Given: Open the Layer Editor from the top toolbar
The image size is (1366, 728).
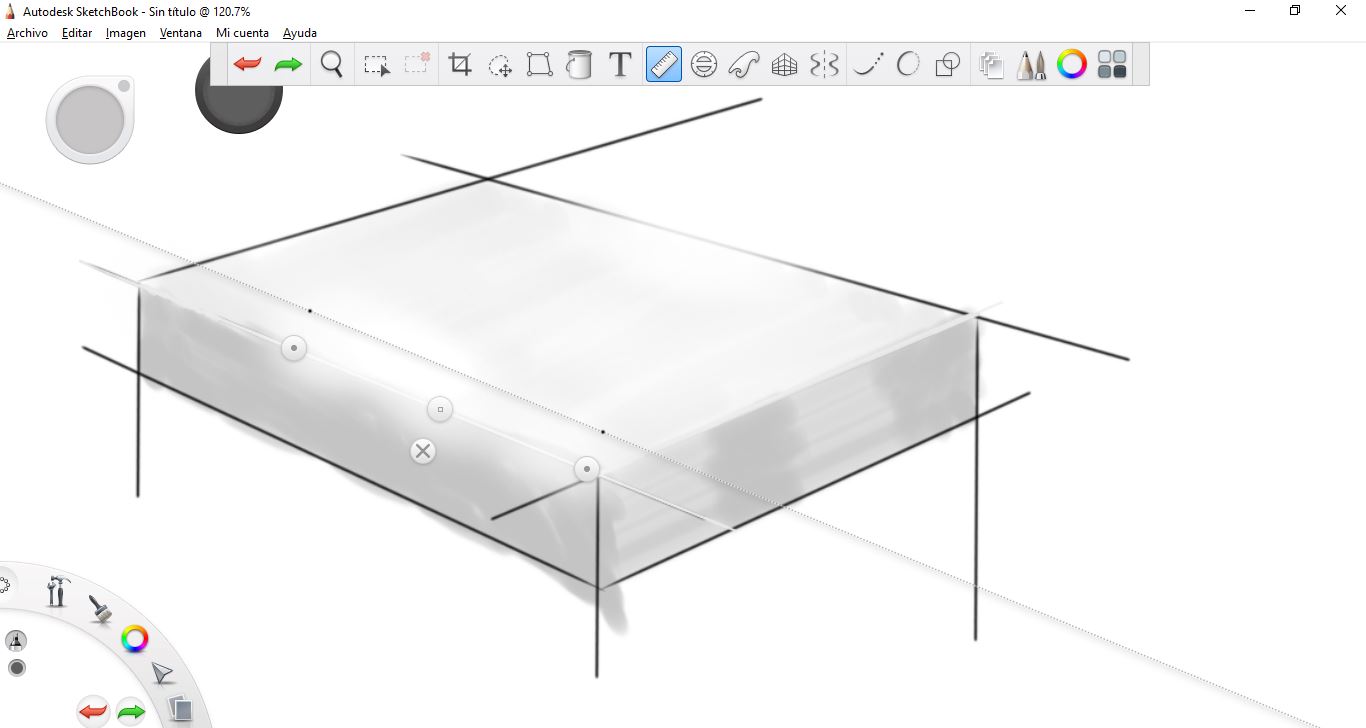Looking at the screenshot, I should (991, 65).
